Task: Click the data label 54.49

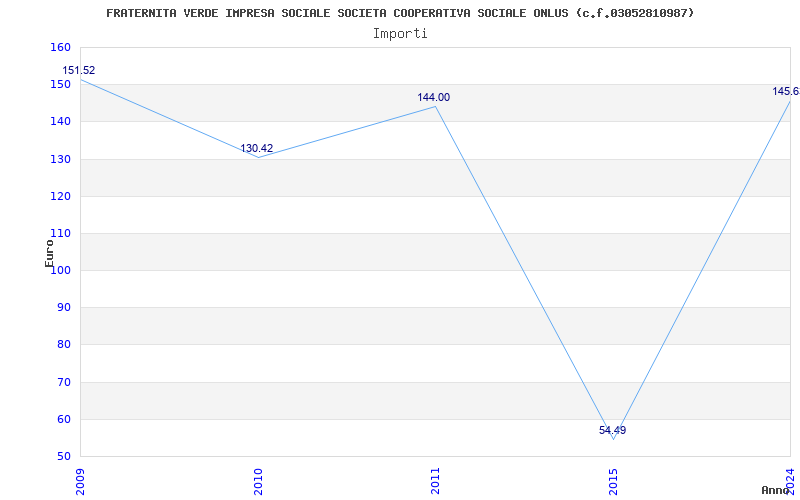Action: point(612,430)
